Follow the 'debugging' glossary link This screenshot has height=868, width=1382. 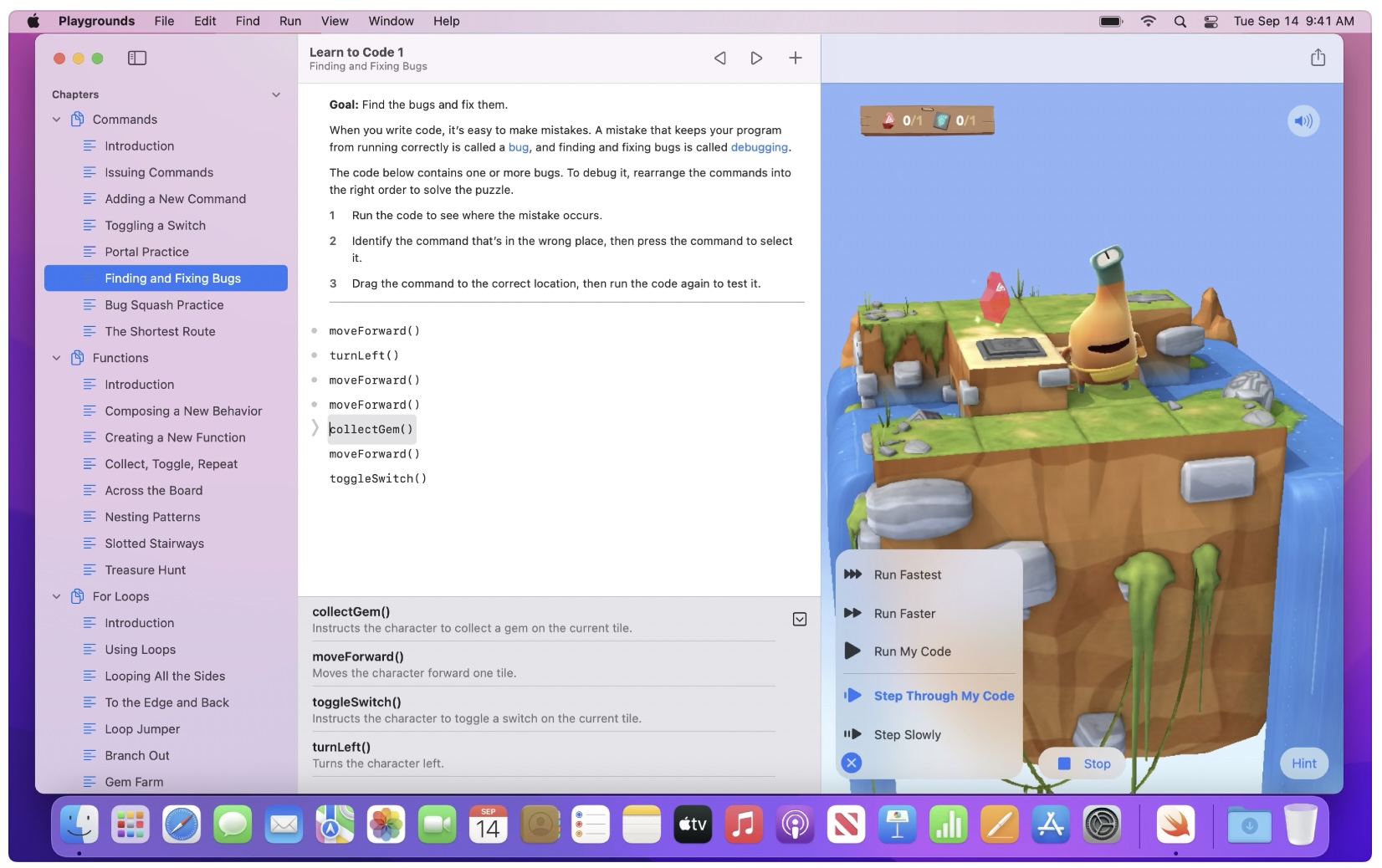point(759,147)
